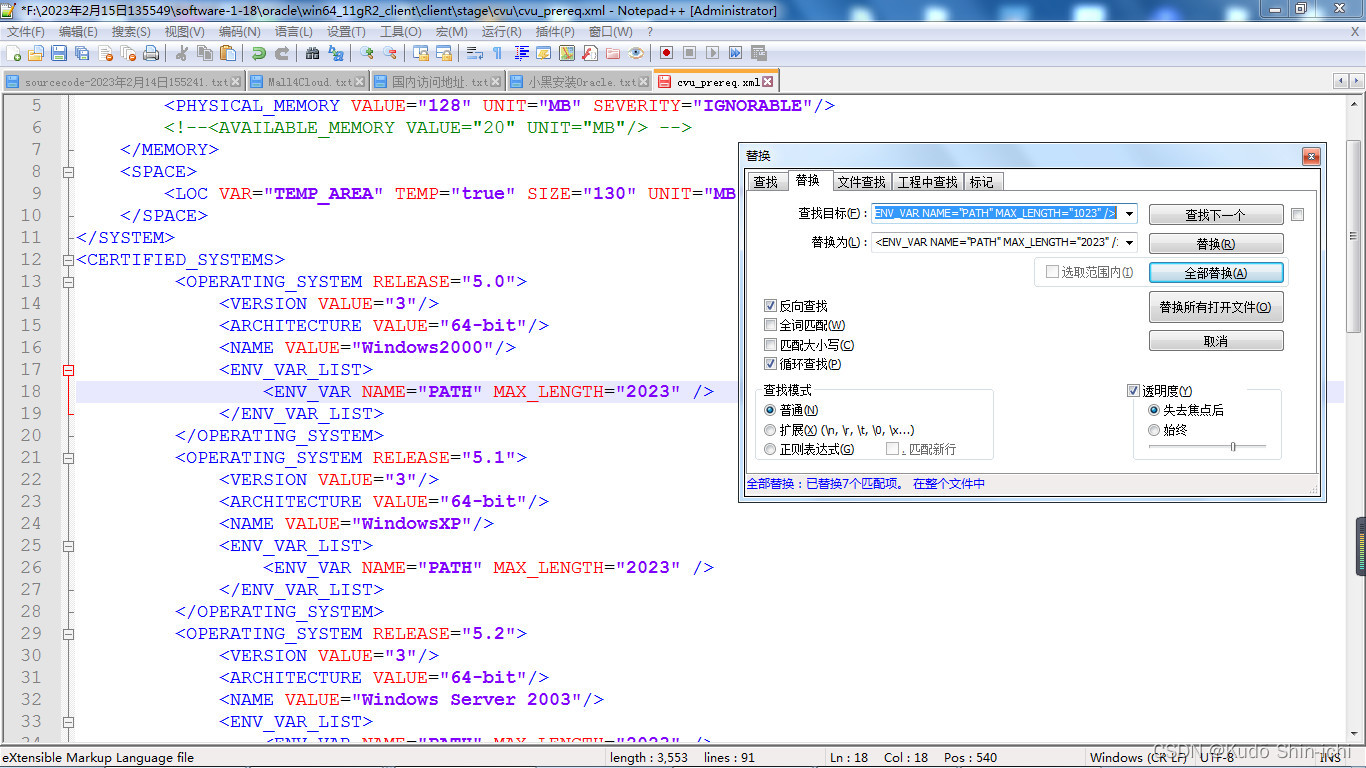Open the 搜索(S) menu
Image resolution: width=1366 pixels, height=768 pixels.
tap(131, 31)
